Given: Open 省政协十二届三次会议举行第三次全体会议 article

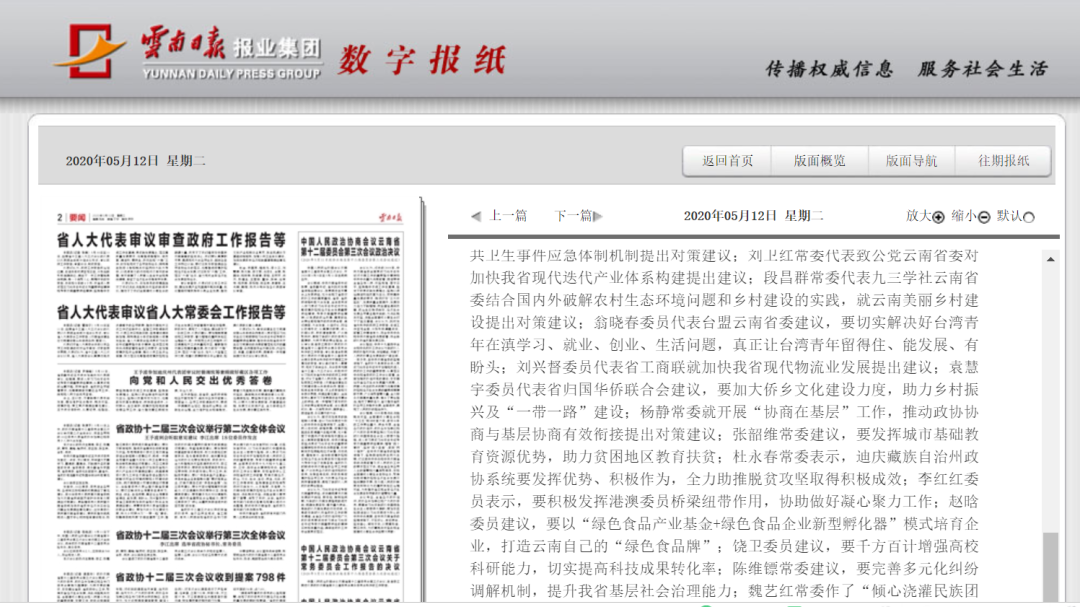Looking at the screenshot, I should pos(200,535).
